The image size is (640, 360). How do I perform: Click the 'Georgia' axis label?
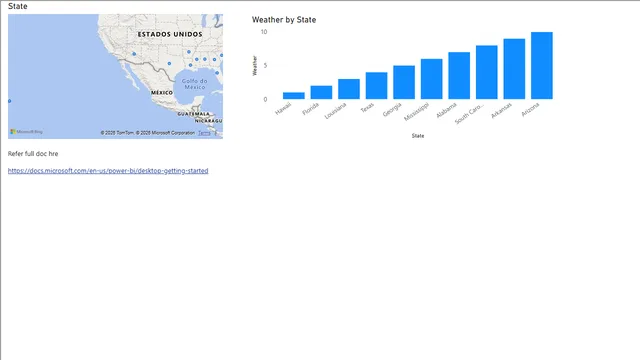pos(392,109)
